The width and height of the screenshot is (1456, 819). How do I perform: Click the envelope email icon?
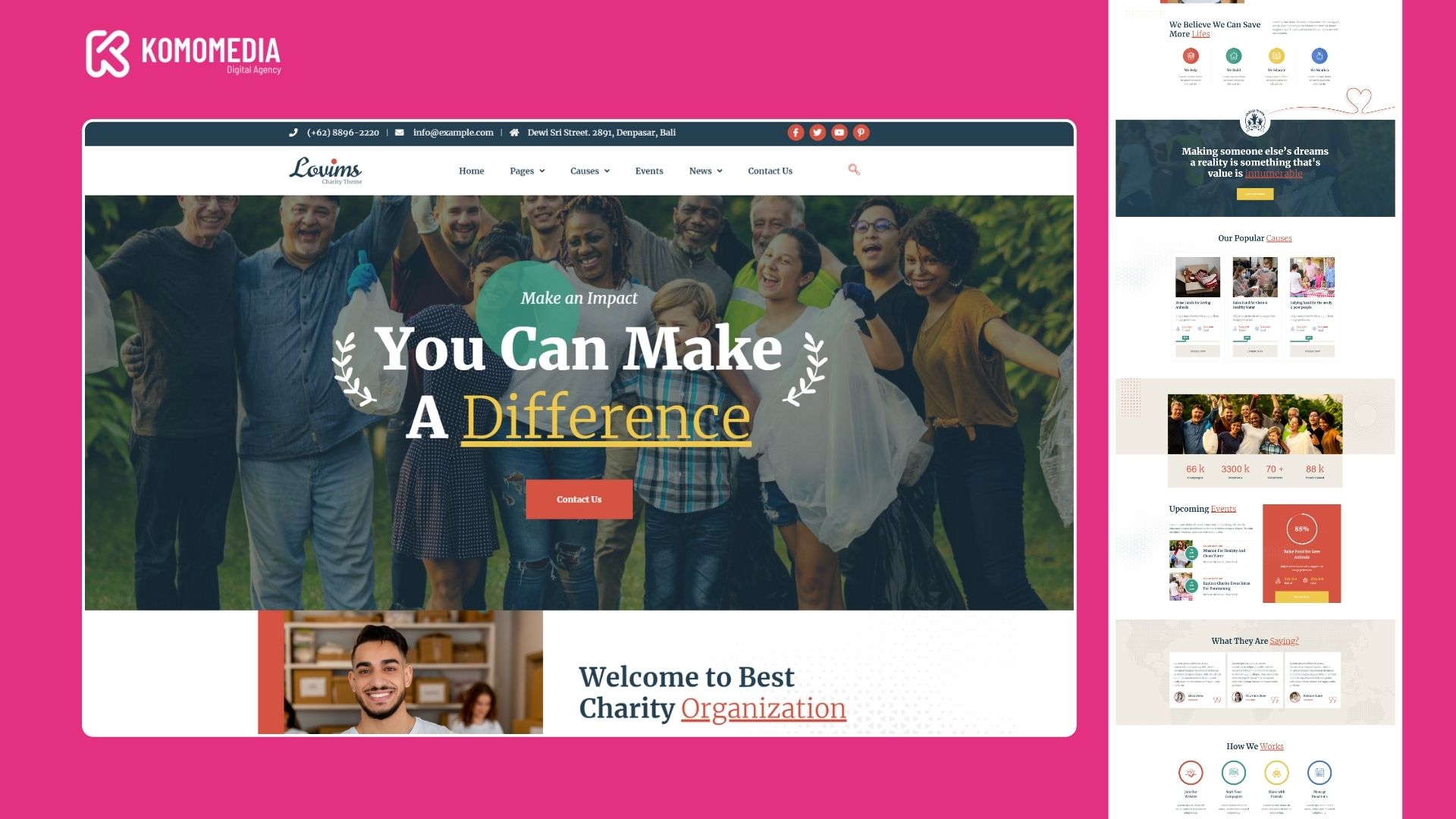pyautogui.click(x=400, y=133)
